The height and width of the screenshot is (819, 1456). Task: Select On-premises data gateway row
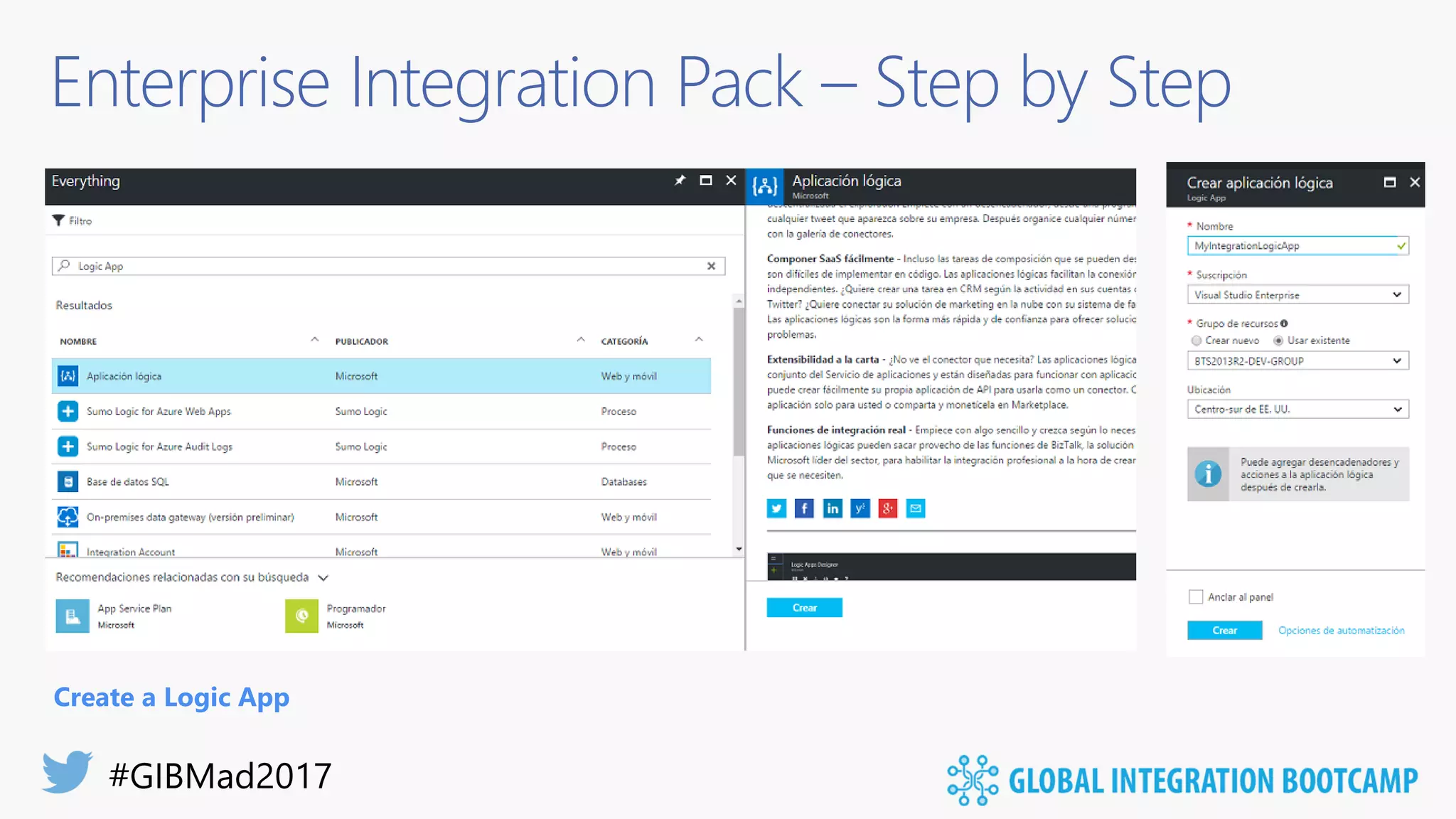point(381,517)
